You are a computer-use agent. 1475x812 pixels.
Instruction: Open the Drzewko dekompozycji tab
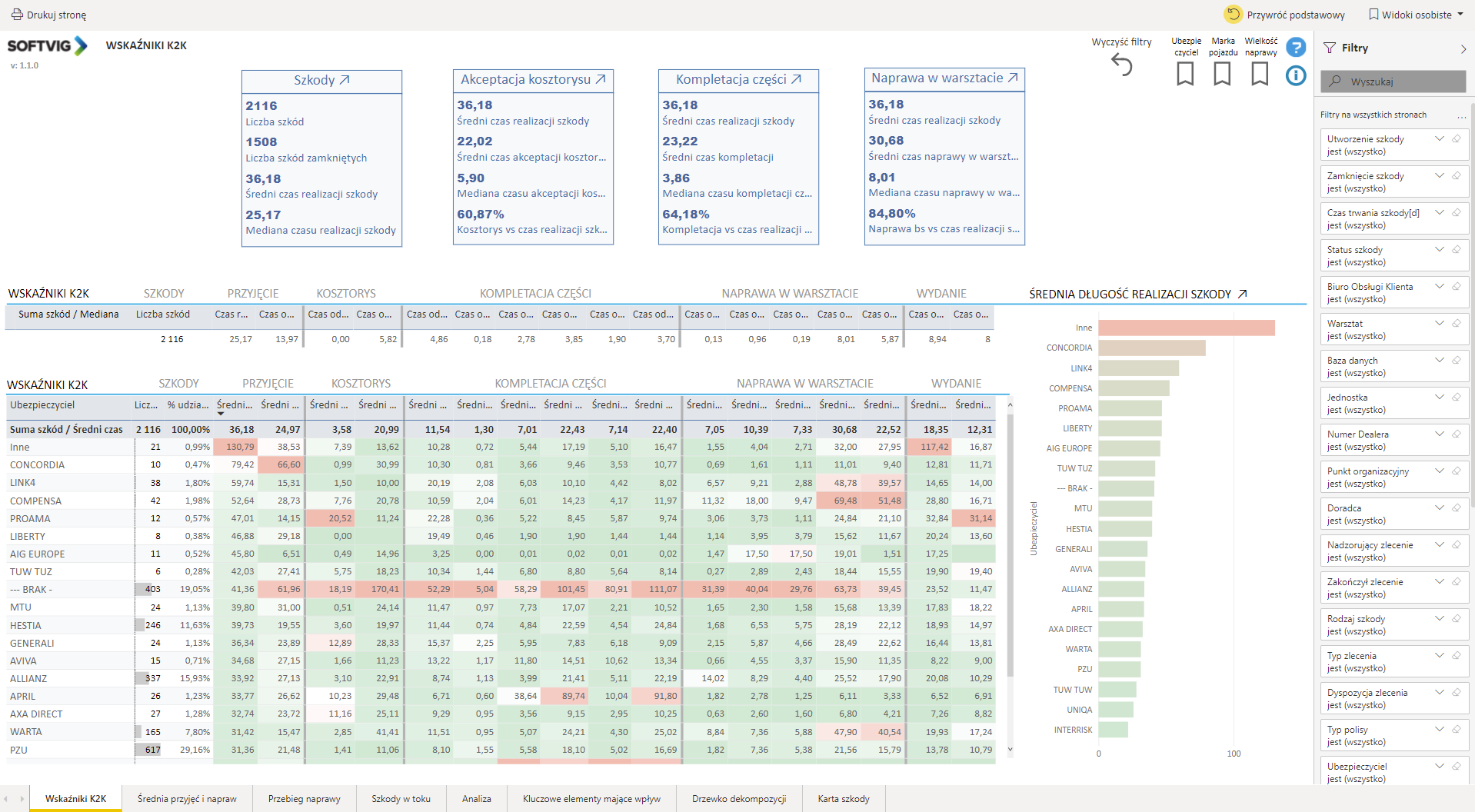(x=738, y=799)
